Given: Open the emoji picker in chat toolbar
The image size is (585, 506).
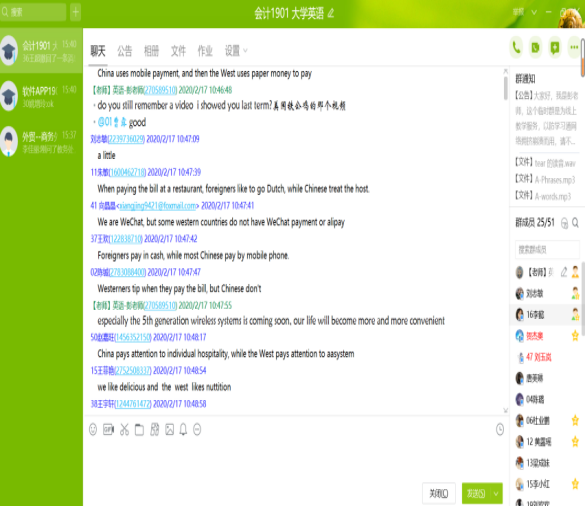Looking at the screenshot, I should coord(93,430).
